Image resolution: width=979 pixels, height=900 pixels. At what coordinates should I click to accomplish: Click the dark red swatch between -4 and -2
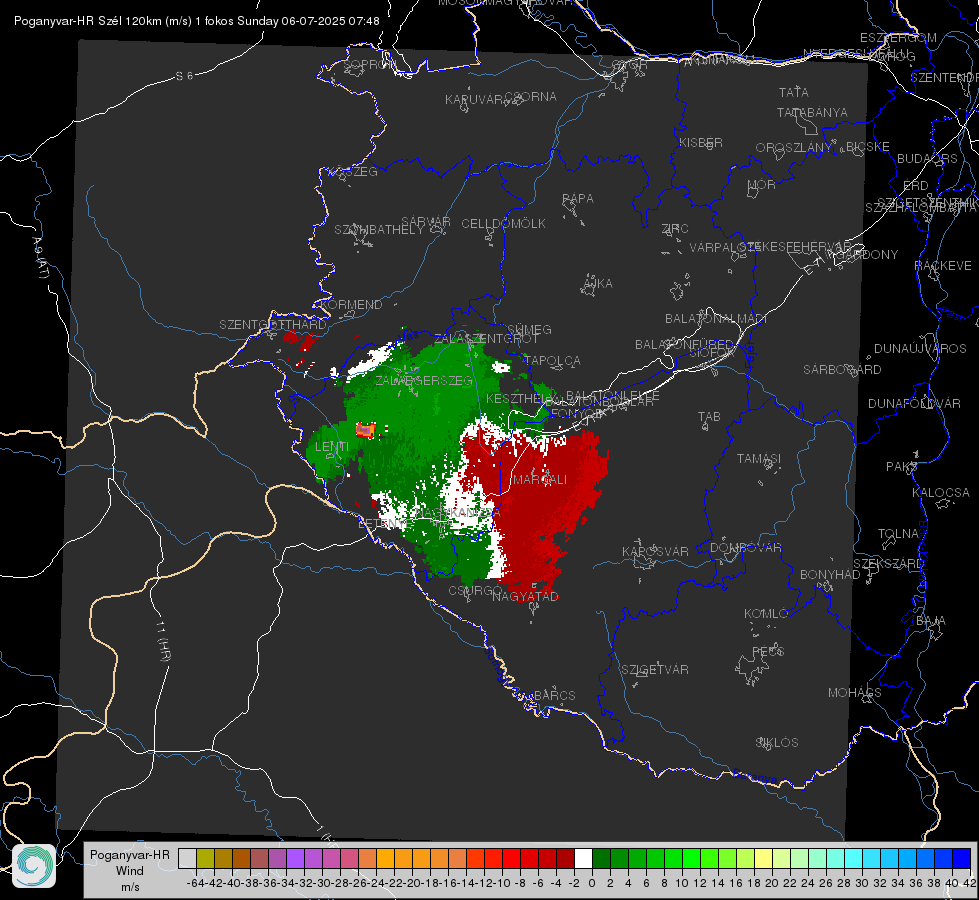pos(565,858)
